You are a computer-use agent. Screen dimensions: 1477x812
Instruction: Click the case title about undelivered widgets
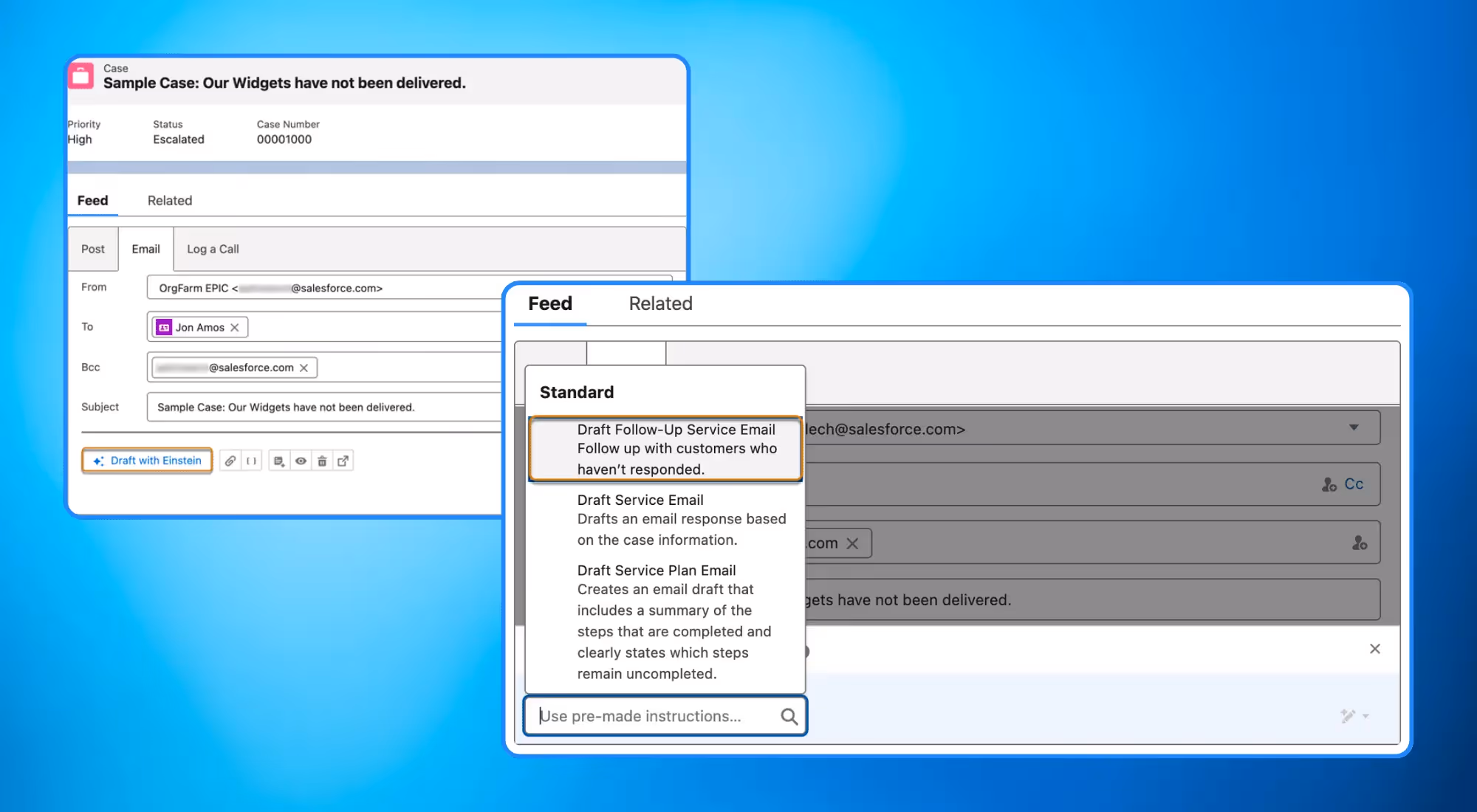(x=284, y=83)
